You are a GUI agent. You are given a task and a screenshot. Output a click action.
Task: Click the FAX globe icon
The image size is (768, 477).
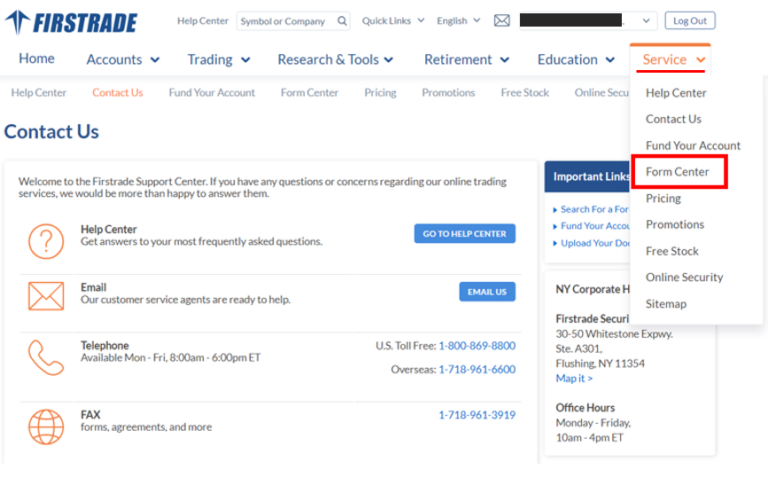point(45,426)
